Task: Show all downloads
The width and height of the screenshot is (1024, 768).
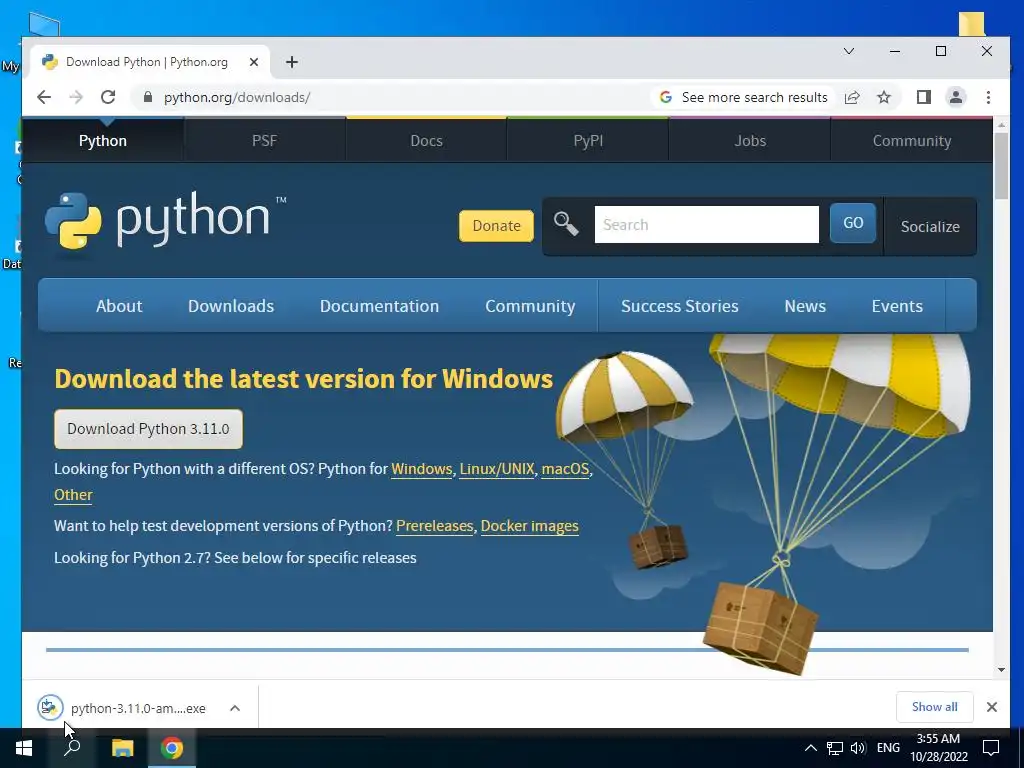Action: point(935,707)
